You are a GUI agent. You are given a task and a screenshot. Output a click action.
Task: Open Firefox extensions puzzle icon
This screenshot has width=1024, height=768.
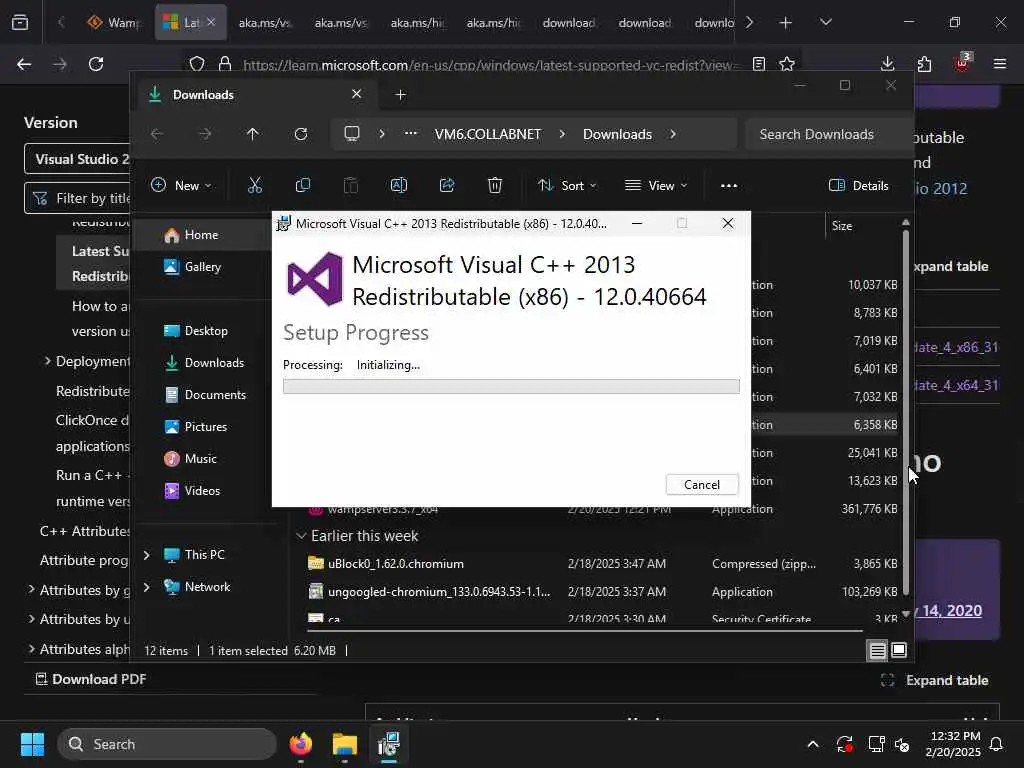[924, 64]
